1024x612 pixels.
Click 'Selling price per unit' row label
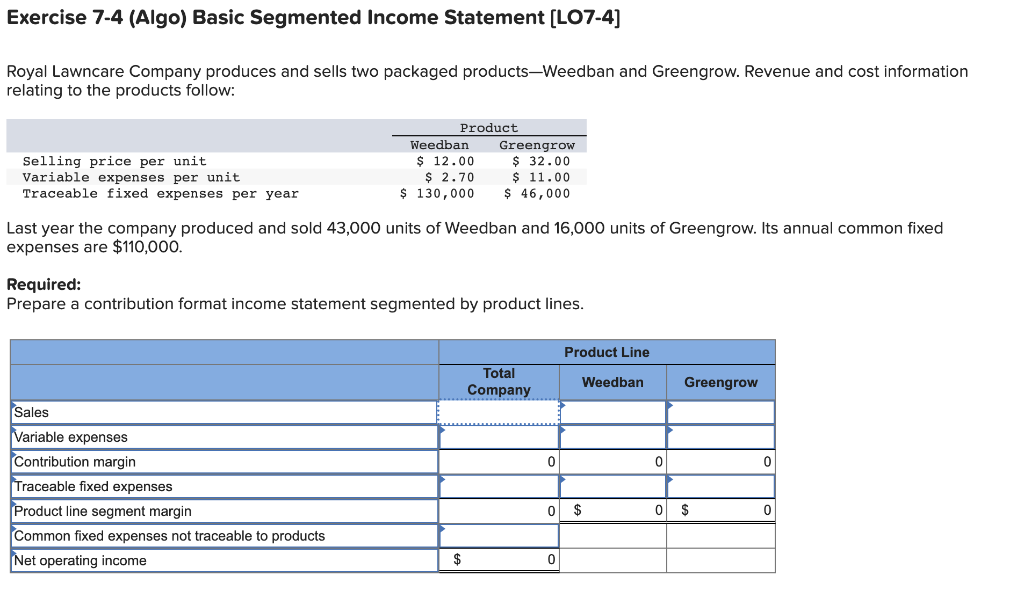point(114,161)
